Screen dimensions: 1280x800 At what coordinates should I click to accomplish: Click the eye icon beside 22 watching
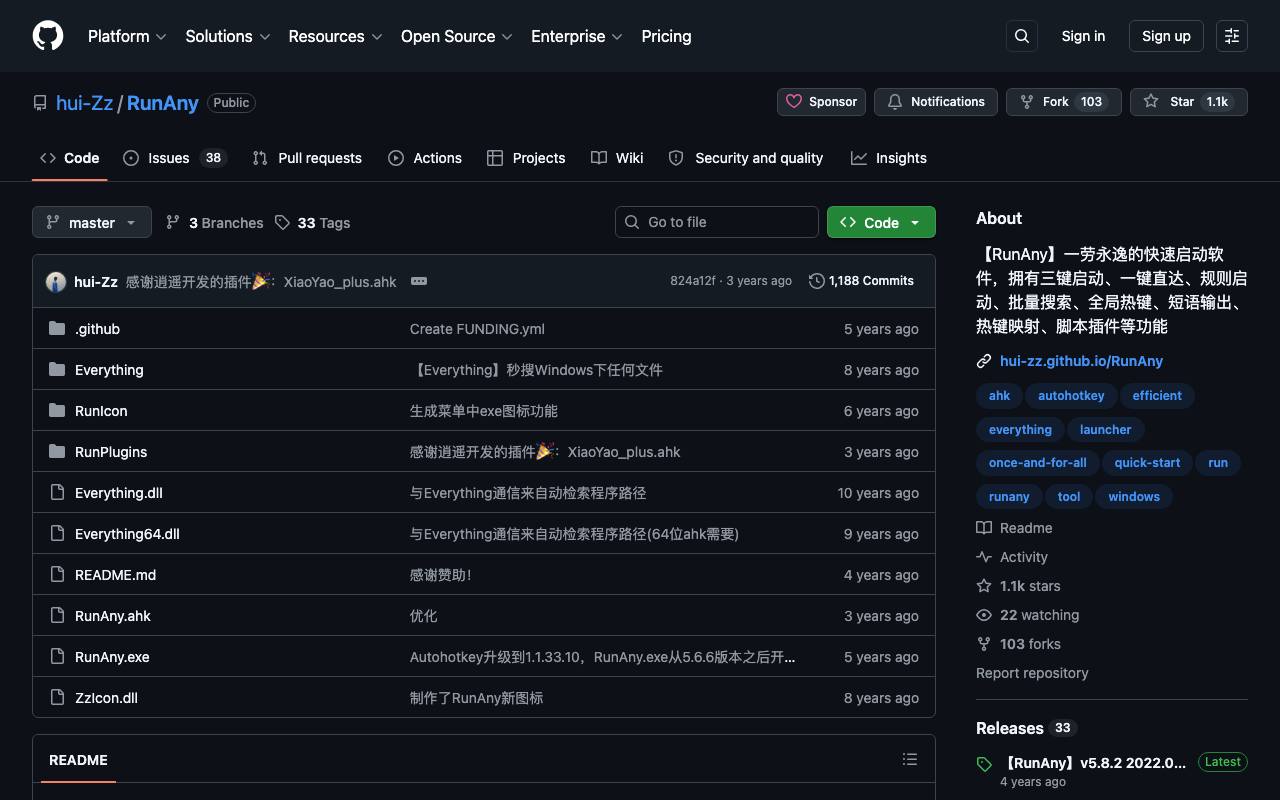984,615
